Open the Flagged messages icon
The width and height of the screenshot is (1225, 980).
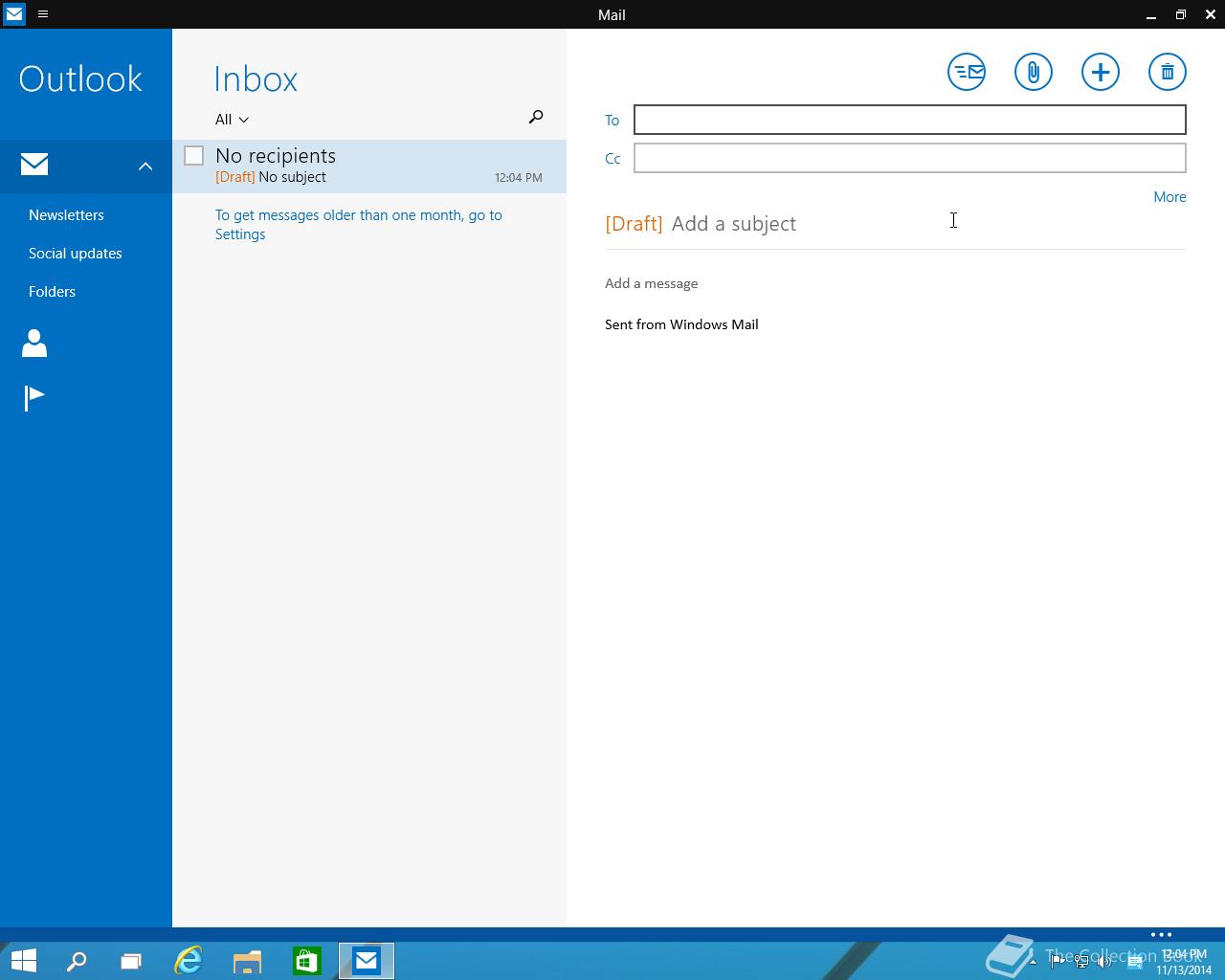click(34, 397)
